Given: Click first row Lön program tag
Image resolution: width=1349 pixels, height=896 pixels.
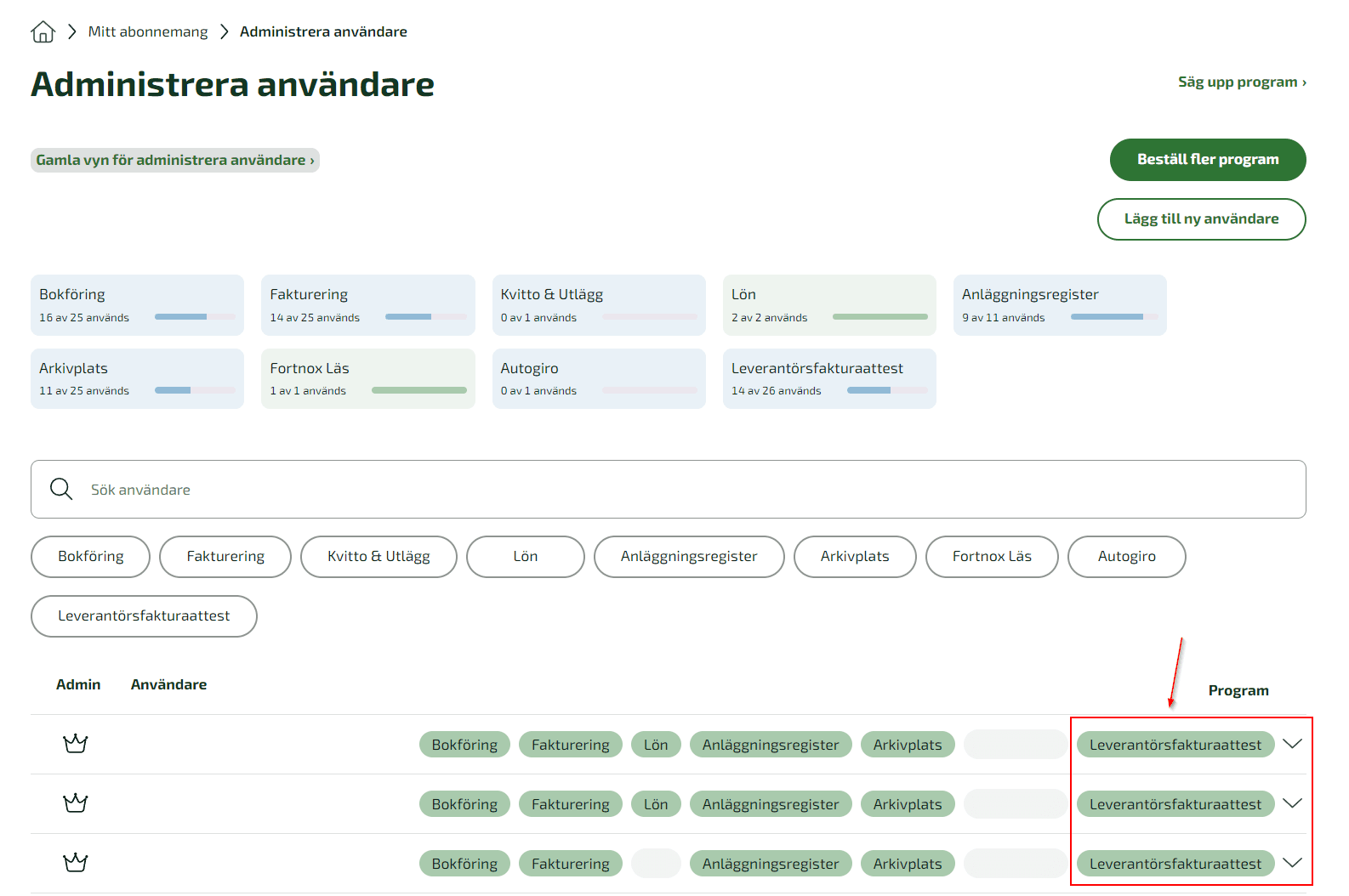Looking at the screenshot, I should pyautogui.click(x=656, y=745).
